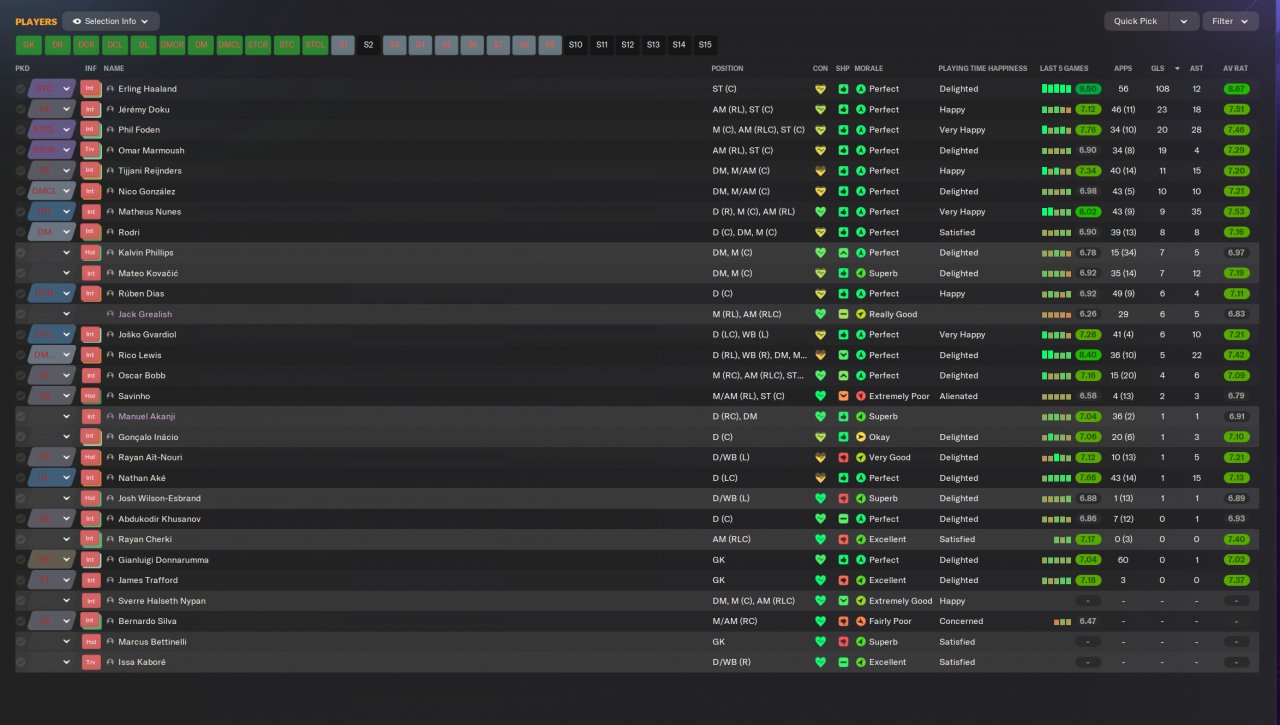Click the last 5 games form bars for Rico Lewis
The image size is (1280, 725).
pos(1056,355)
